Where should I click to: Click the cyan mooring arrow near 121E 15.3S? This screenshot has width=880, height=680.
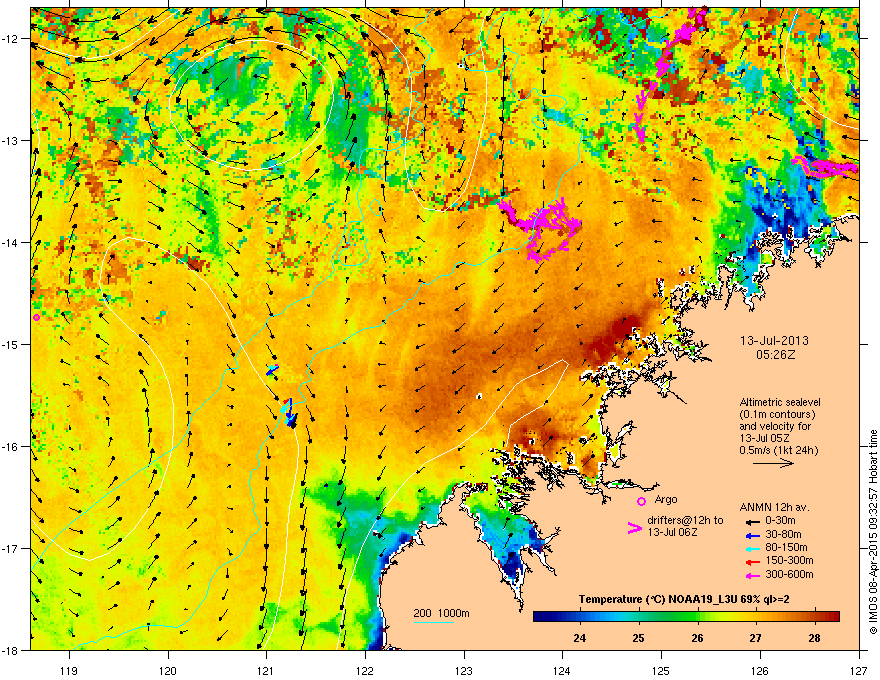tap(272, 370)
